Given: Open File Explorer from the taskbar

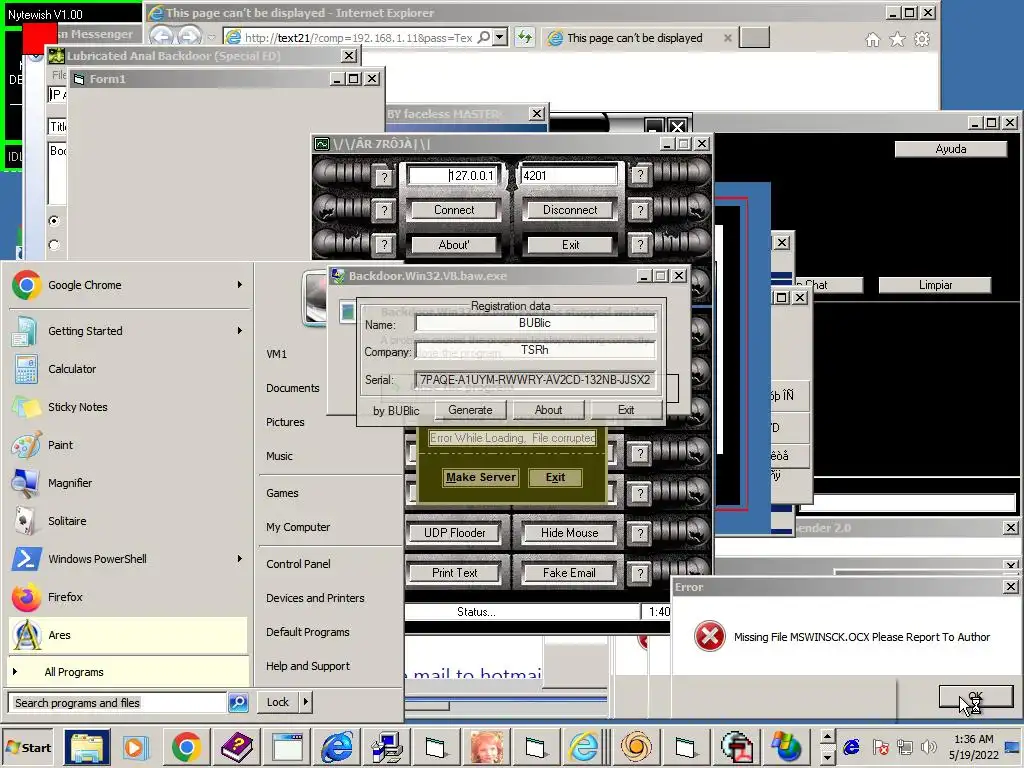Looking at the screenshot, I should coord(87,747).
